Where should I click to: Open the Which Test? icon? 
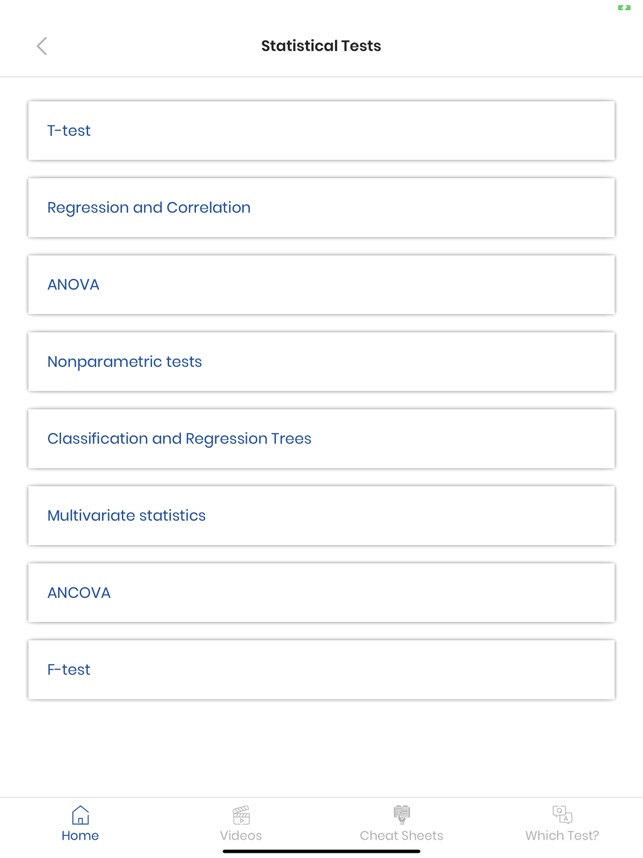(x=562, y=814)
